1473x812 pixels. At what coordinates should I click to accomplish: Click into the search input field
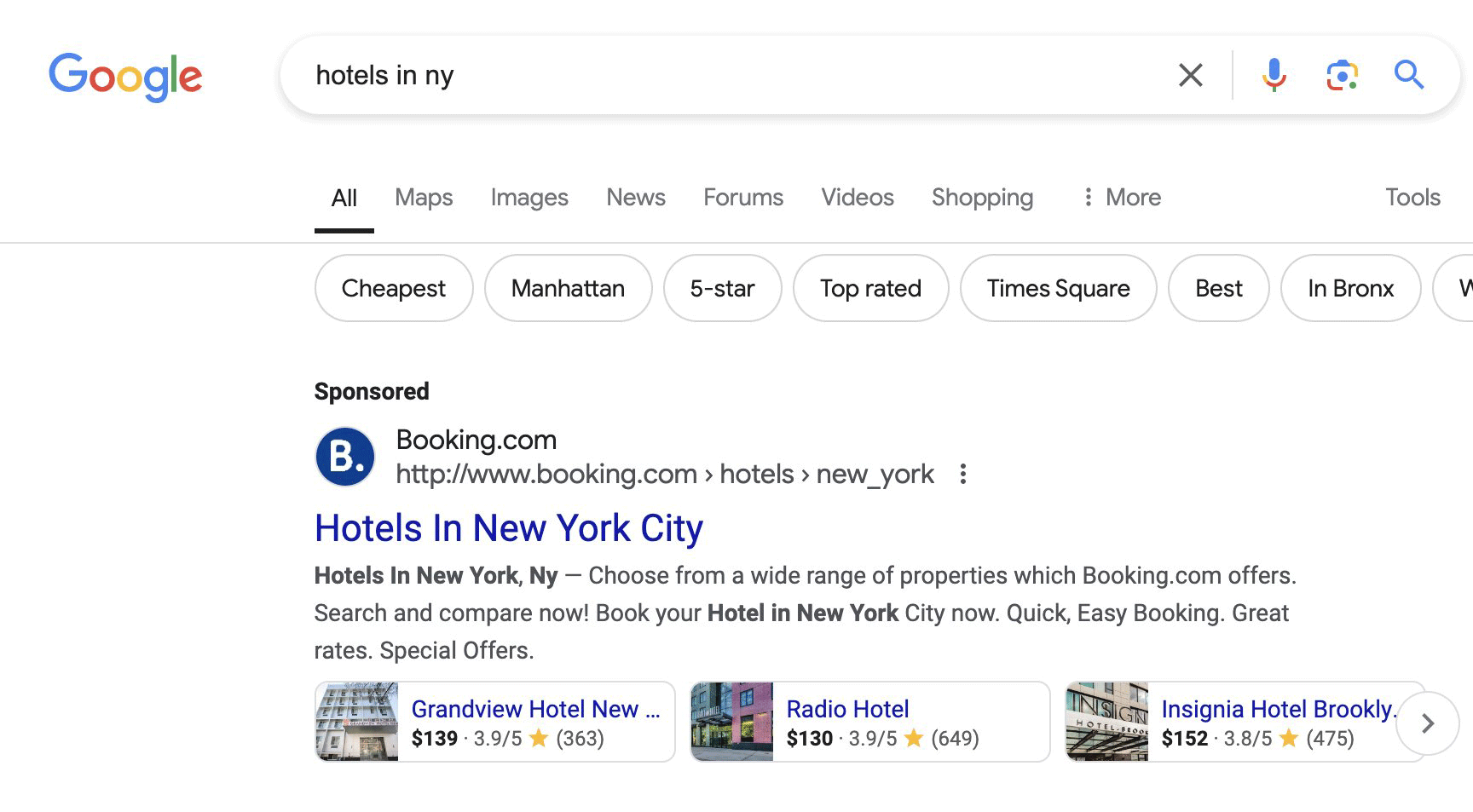tap(725, 75)
